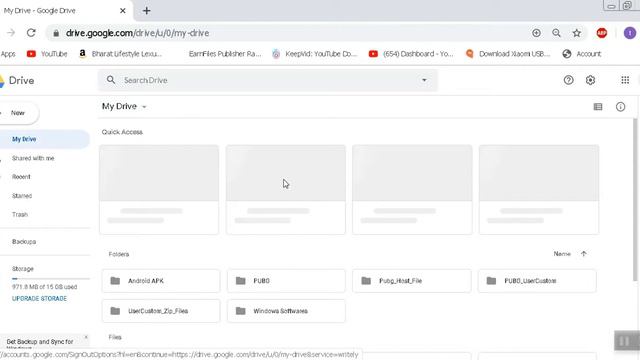The width and height of the screenshot is (640, 360).
Task: Open Drive settings gear icon
Action: [x=590, y=80]
